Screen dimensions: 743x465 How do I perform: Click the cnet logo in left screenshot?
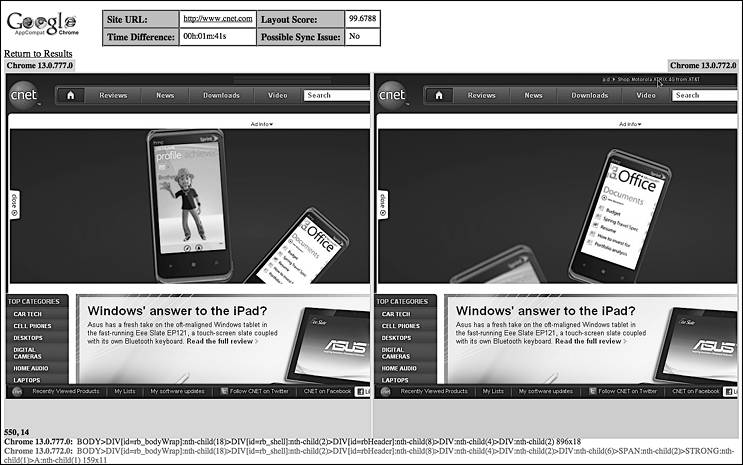(x=24, y=95)
